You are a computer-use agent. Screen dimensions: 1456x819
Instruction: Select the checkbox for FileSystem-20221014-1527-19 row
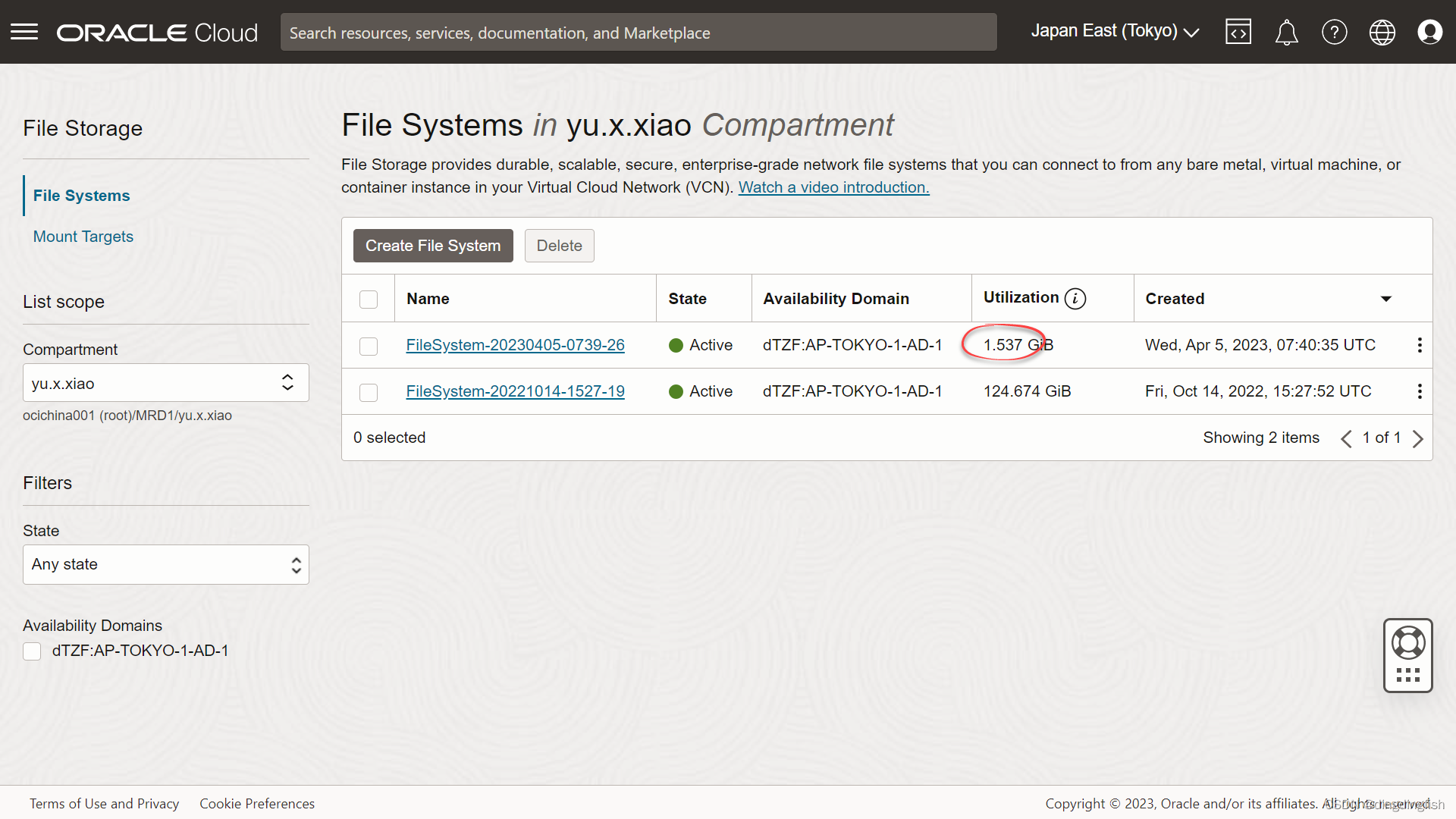(x=368, y=390)
